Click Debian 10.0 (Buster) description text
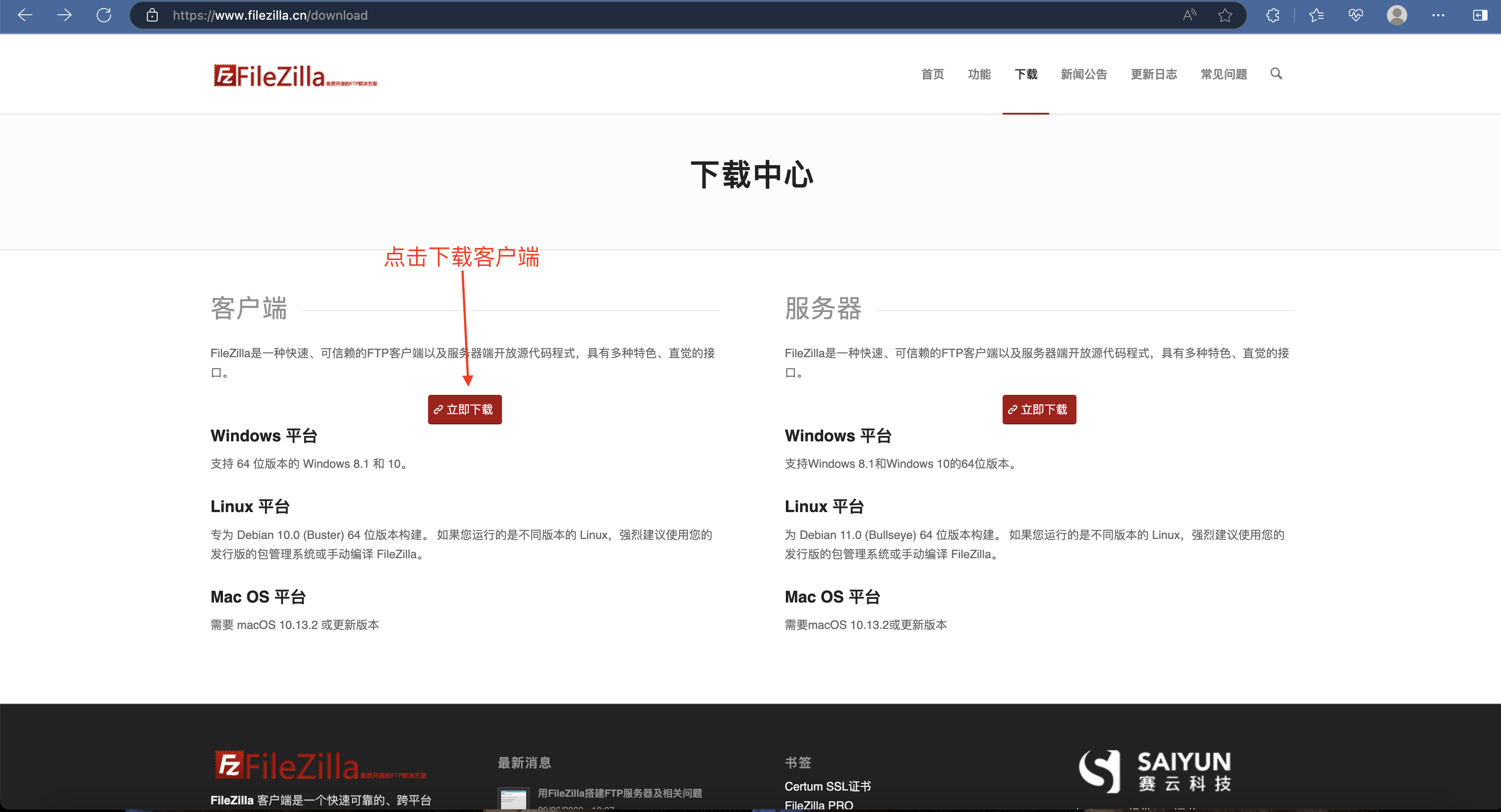Image resolution: width=1501 pixels, height=812 pixels. [x=462, y=544]
